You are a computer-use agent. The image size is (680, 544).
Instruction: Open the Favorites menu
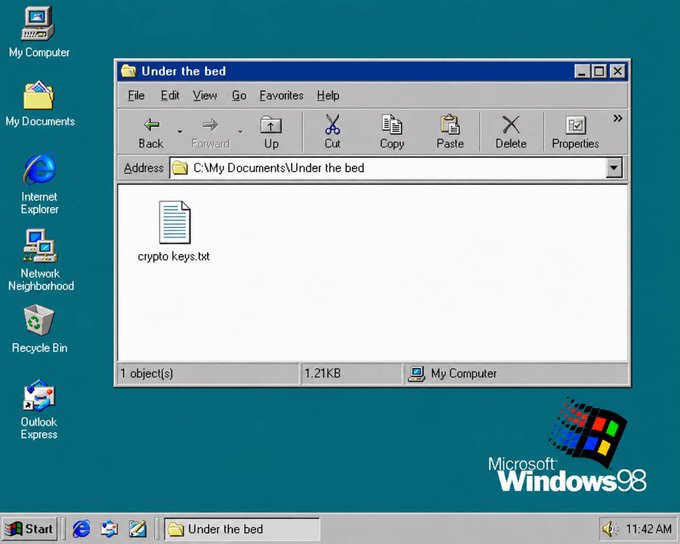(x=281, y=95)
